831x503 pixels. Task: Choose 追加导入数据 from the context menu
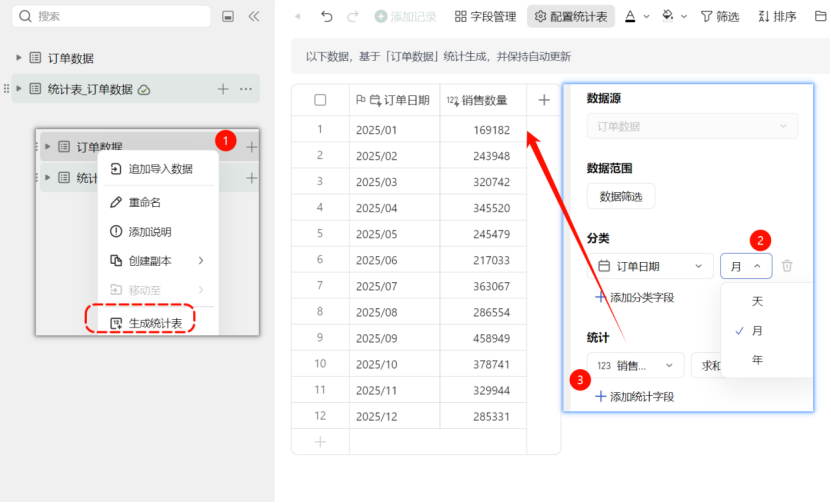[158, 169]
